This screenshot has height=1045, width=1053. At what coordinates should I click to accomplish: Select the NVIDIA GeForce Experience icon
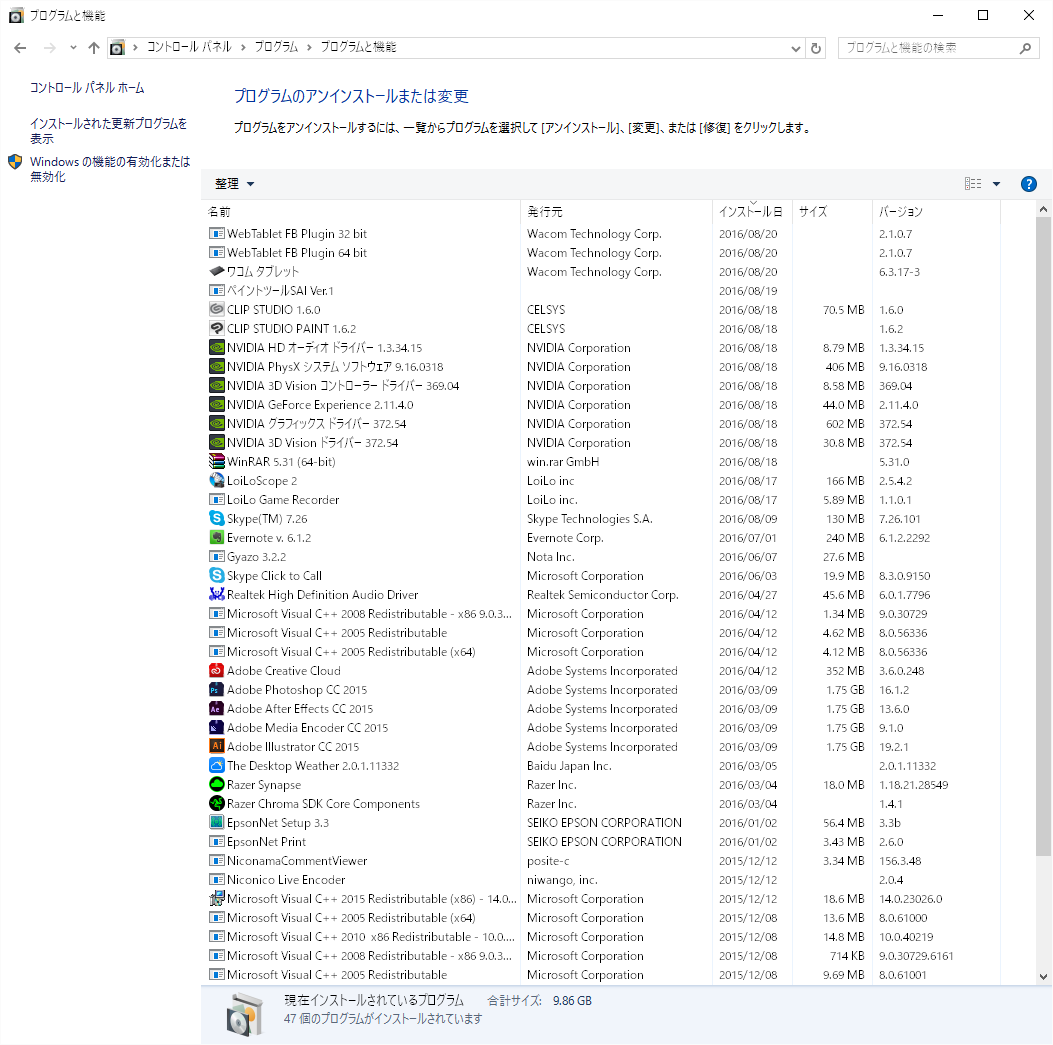click(x=216, y=404)
